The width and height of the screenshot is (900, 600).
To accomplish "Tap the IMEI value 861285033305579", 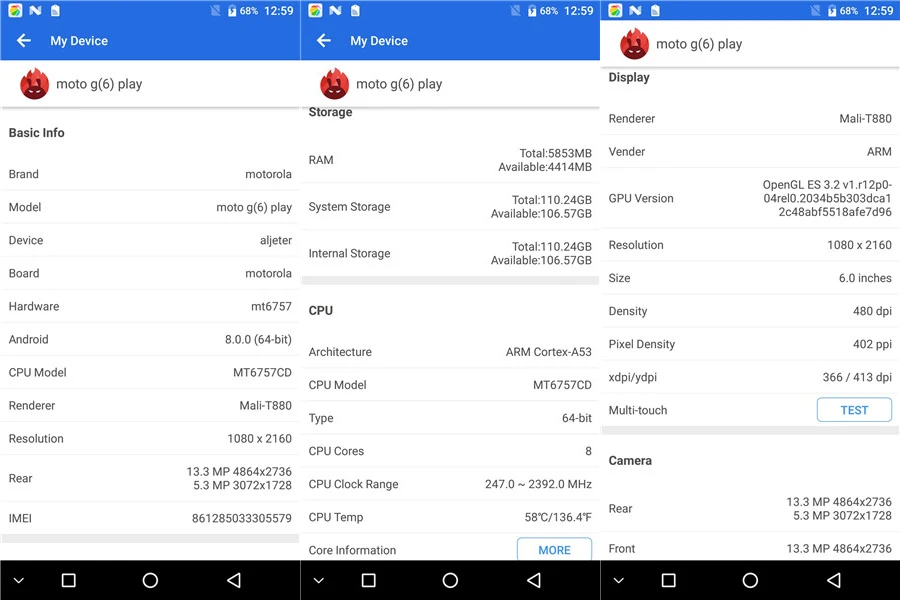I will (242, 518).
